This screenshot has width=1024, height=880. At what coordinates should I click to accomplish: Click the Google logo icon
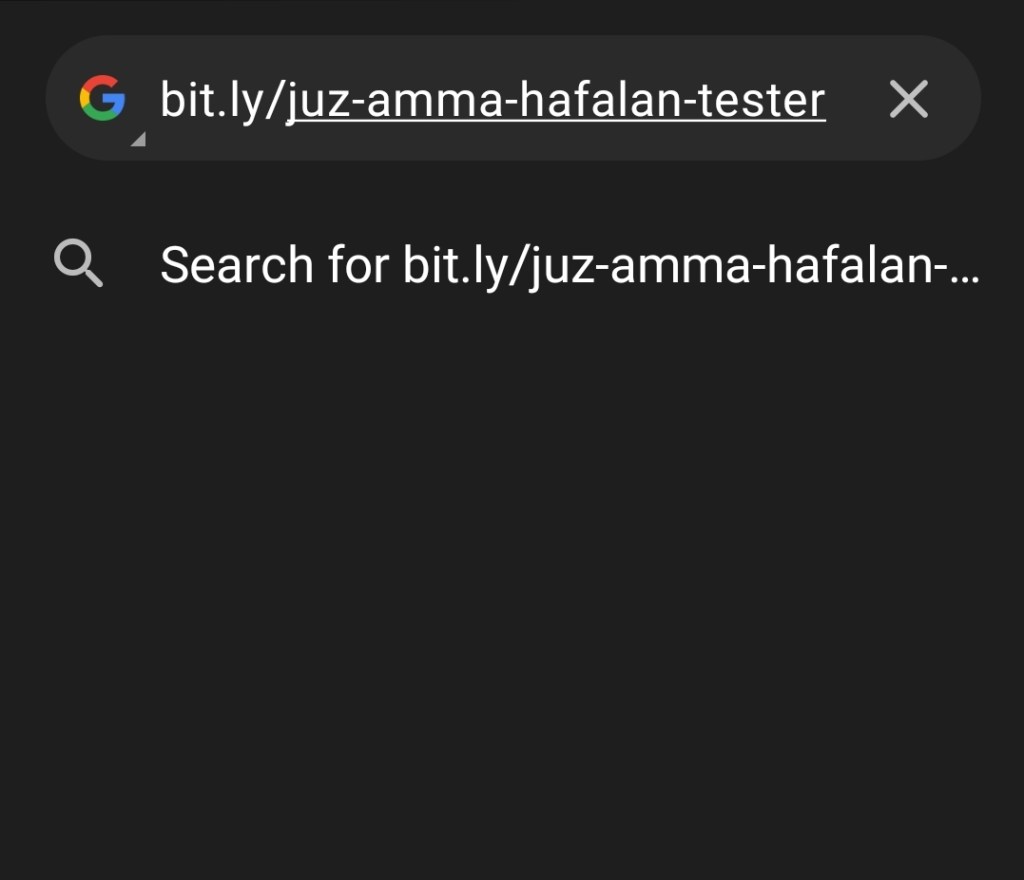(x=102, y=99)
